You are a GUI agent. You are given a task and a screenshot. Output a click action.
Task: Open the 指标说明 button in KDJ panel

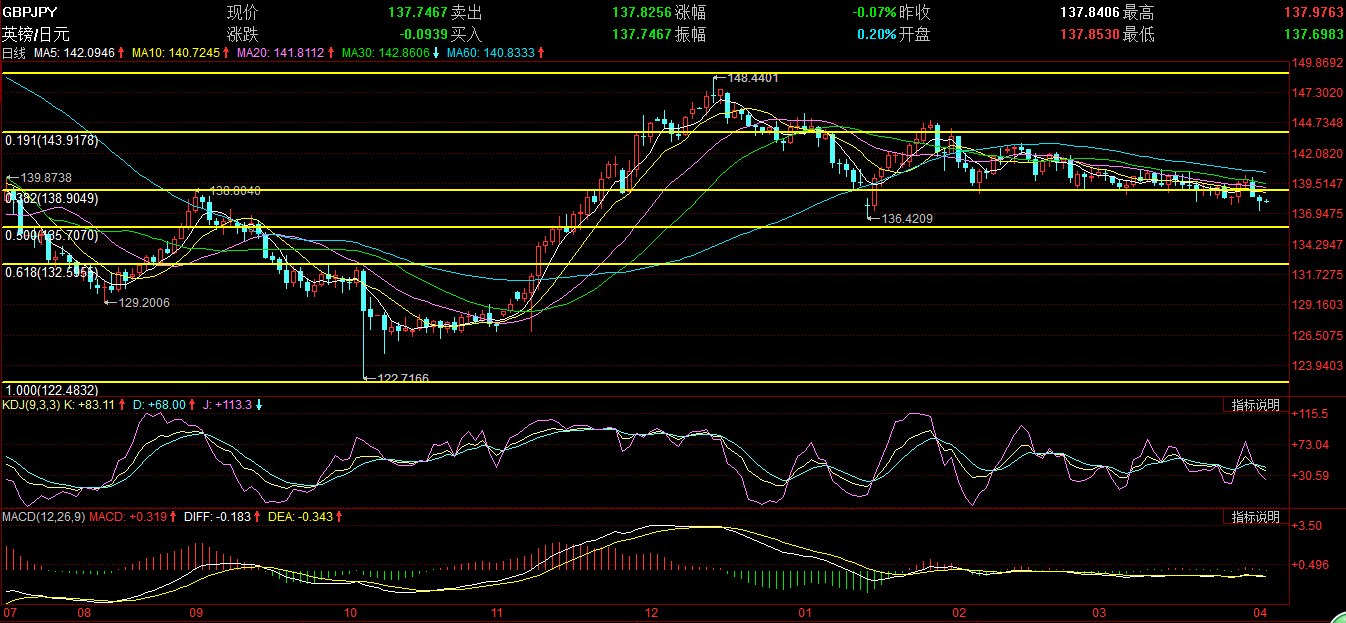1254,405
